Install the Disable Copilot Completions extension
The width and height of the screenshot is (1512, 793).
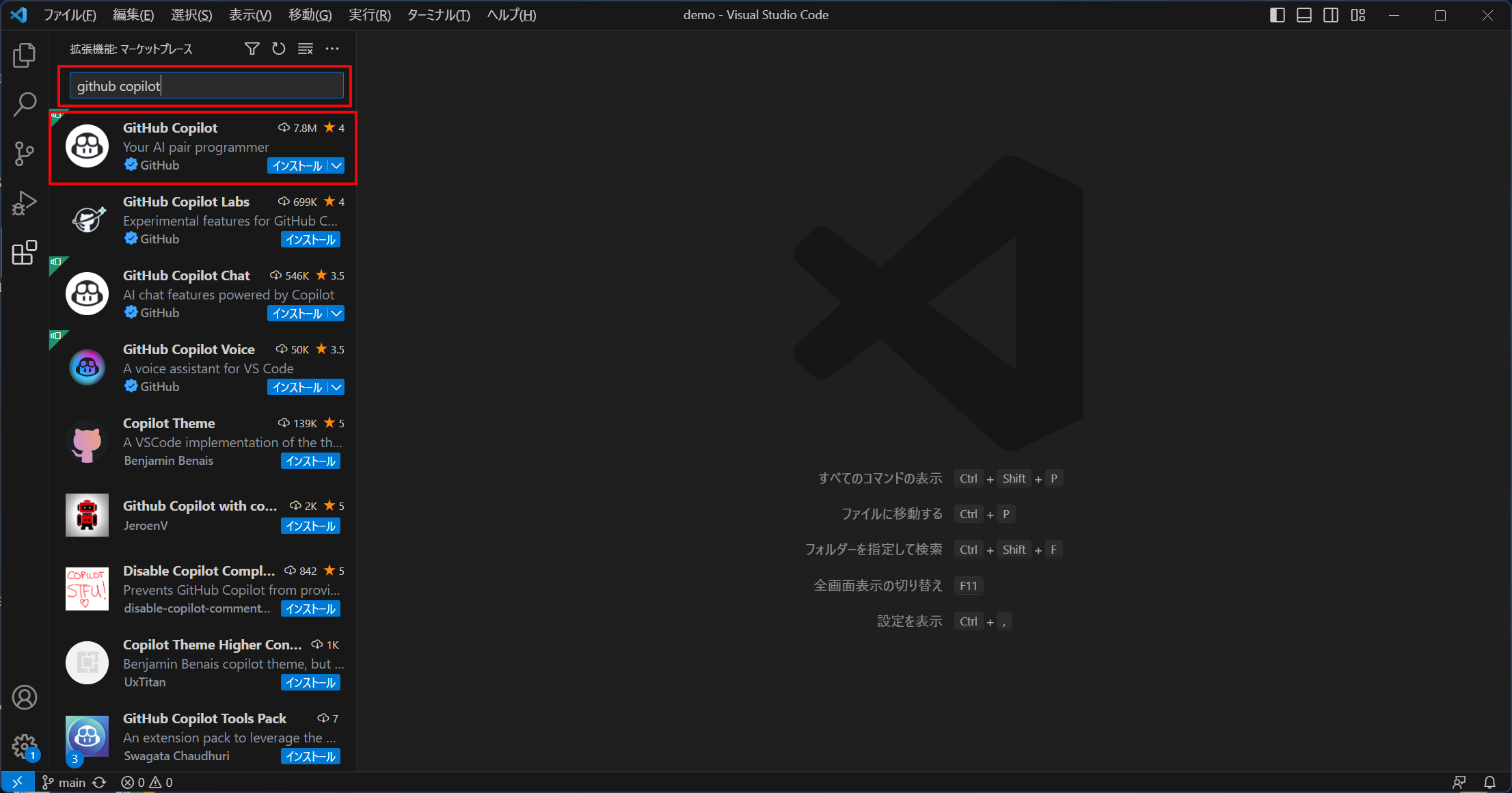pos(310,609)
